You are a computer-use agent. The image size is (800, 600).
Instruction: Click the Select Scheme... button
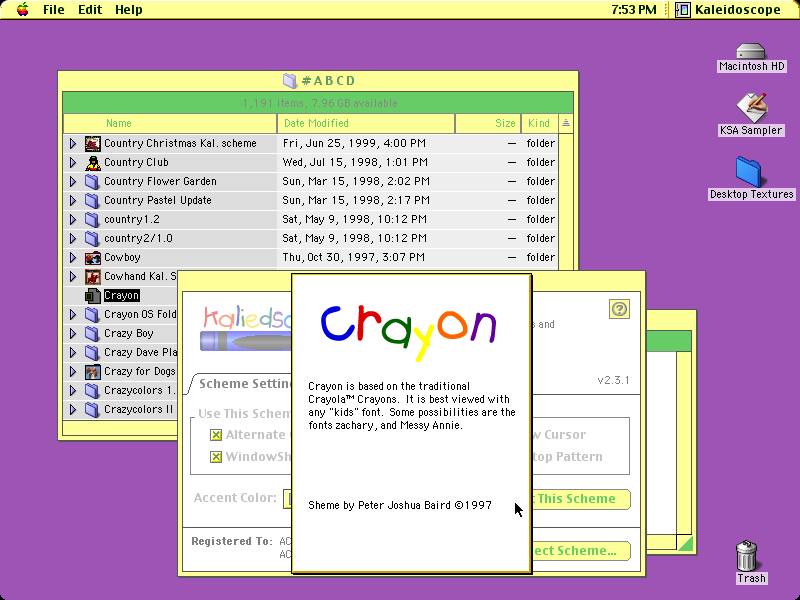581,551
